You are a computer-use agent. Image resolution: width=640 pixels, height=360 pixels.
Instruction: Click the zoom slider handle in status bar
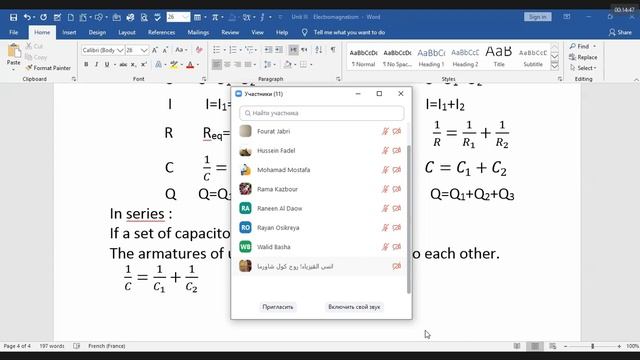tap(593, 346)
